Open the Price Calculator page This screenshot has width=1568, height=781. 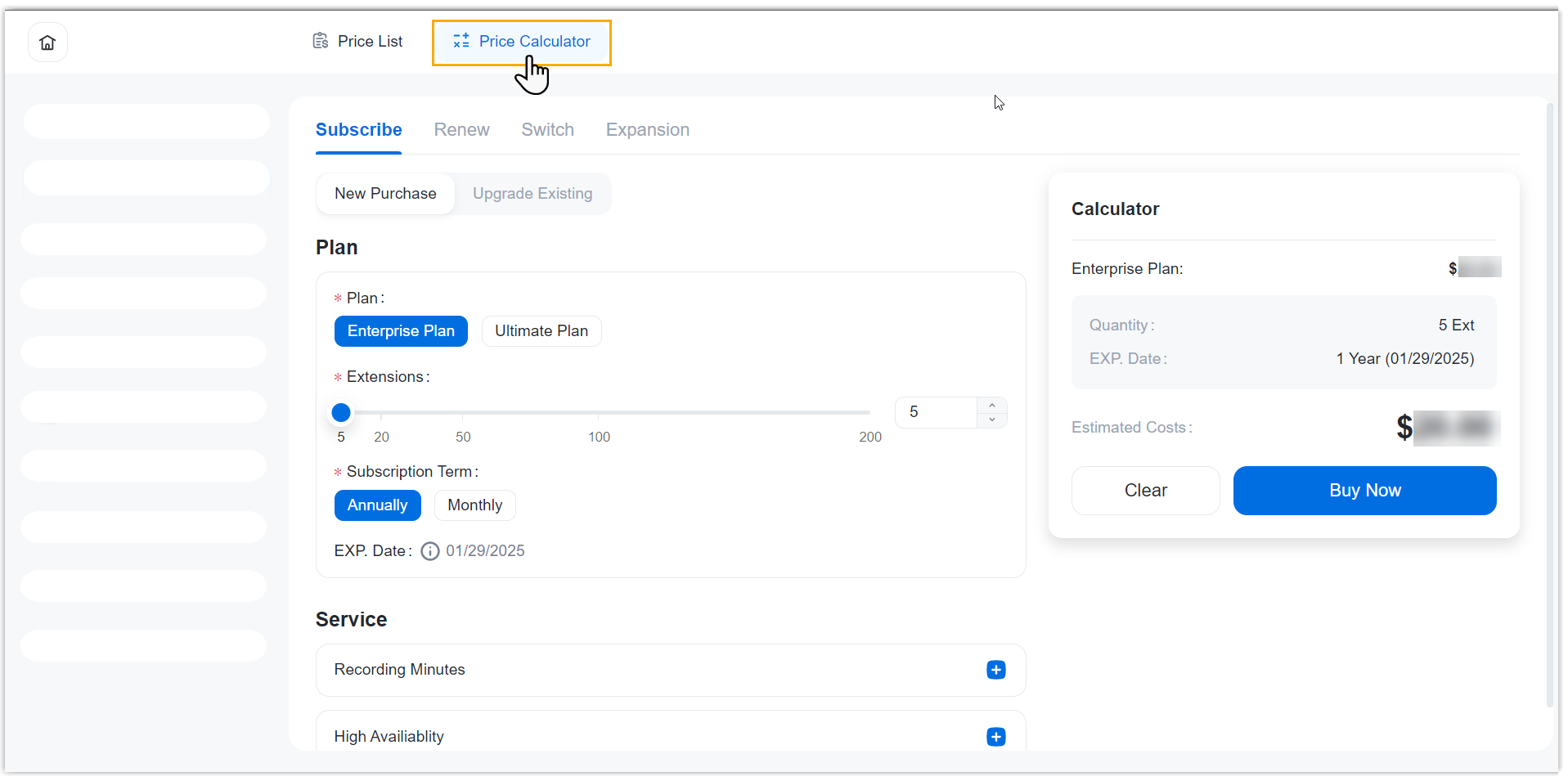522,42
